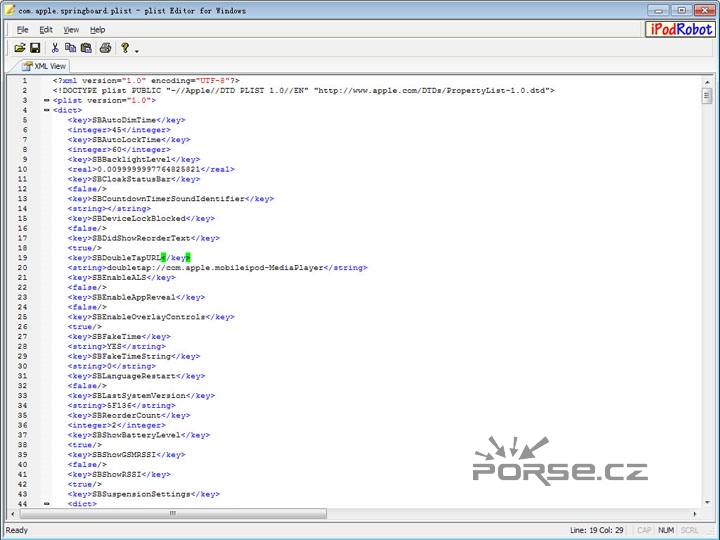Open the Help menu
The height and width of the screenshot is (540, 720).
coord(97,30)
